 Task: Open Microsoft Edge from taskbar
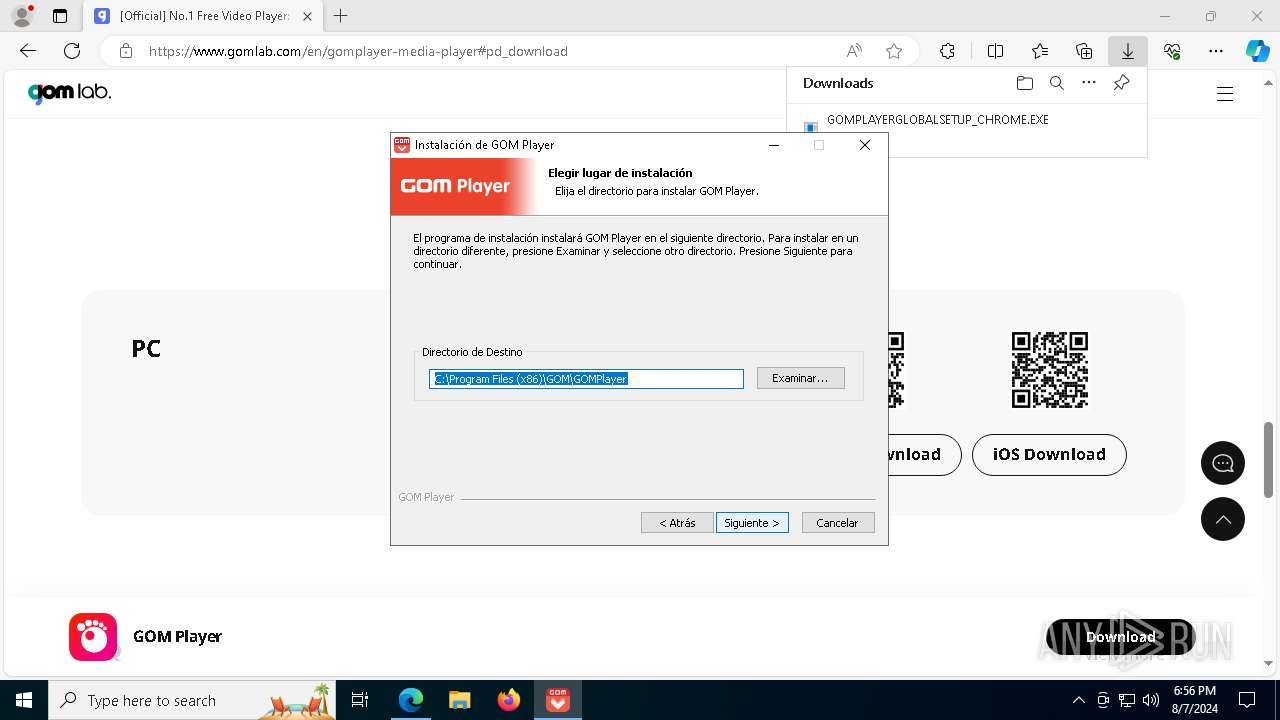pyautogui.click(x=411, y=700)
